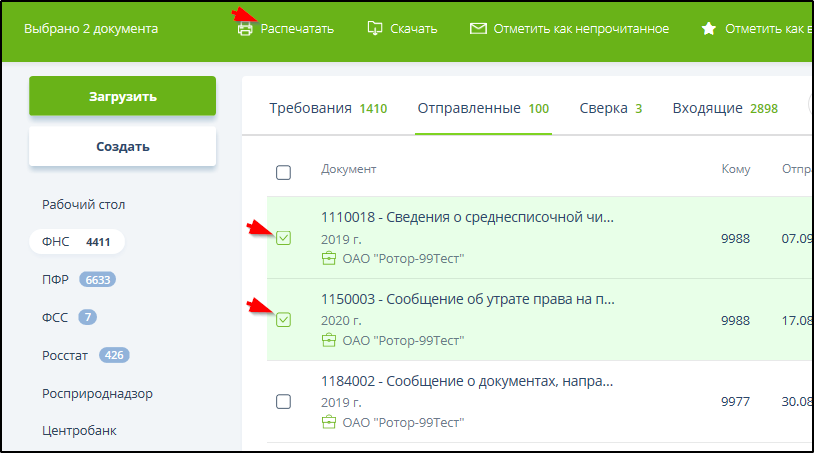Uncheck the 1150003 document checkbox
Image resolution: width=814 pixels, height=453 pixels.
(x=283, y=320)
